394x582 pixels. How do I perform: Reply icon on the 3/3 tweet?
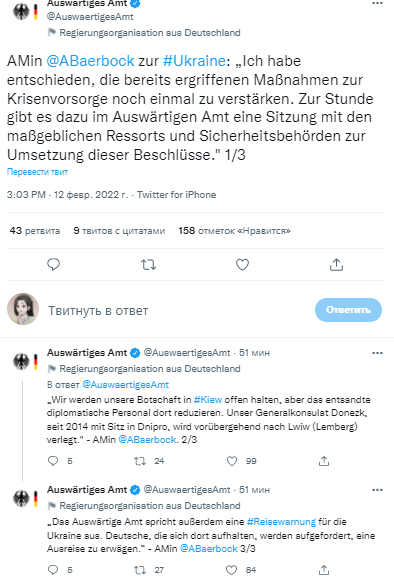(53, 570)
